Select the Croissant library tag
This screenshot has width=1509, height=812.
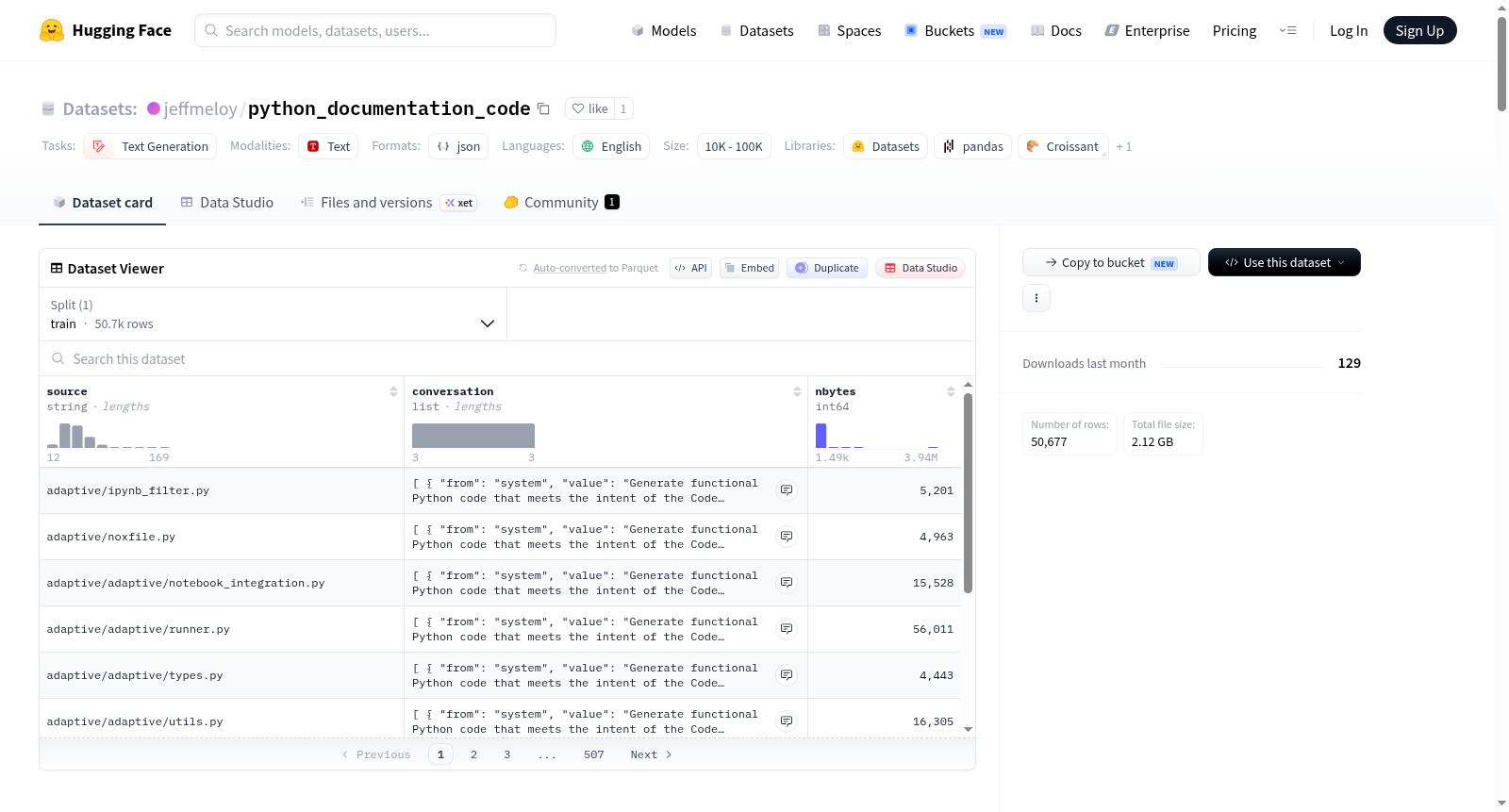coord(1063,146)
